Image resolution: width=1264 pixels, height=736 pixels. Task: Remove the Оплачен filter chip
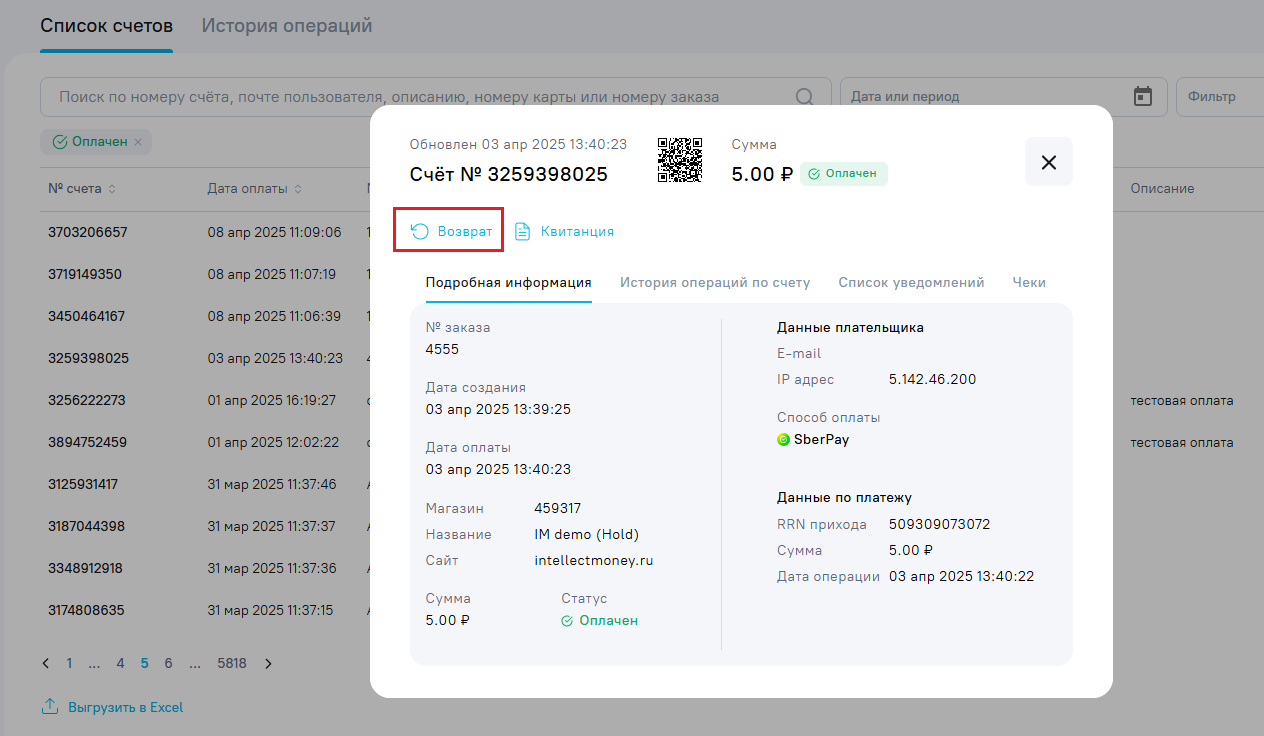tap(138, 142)
